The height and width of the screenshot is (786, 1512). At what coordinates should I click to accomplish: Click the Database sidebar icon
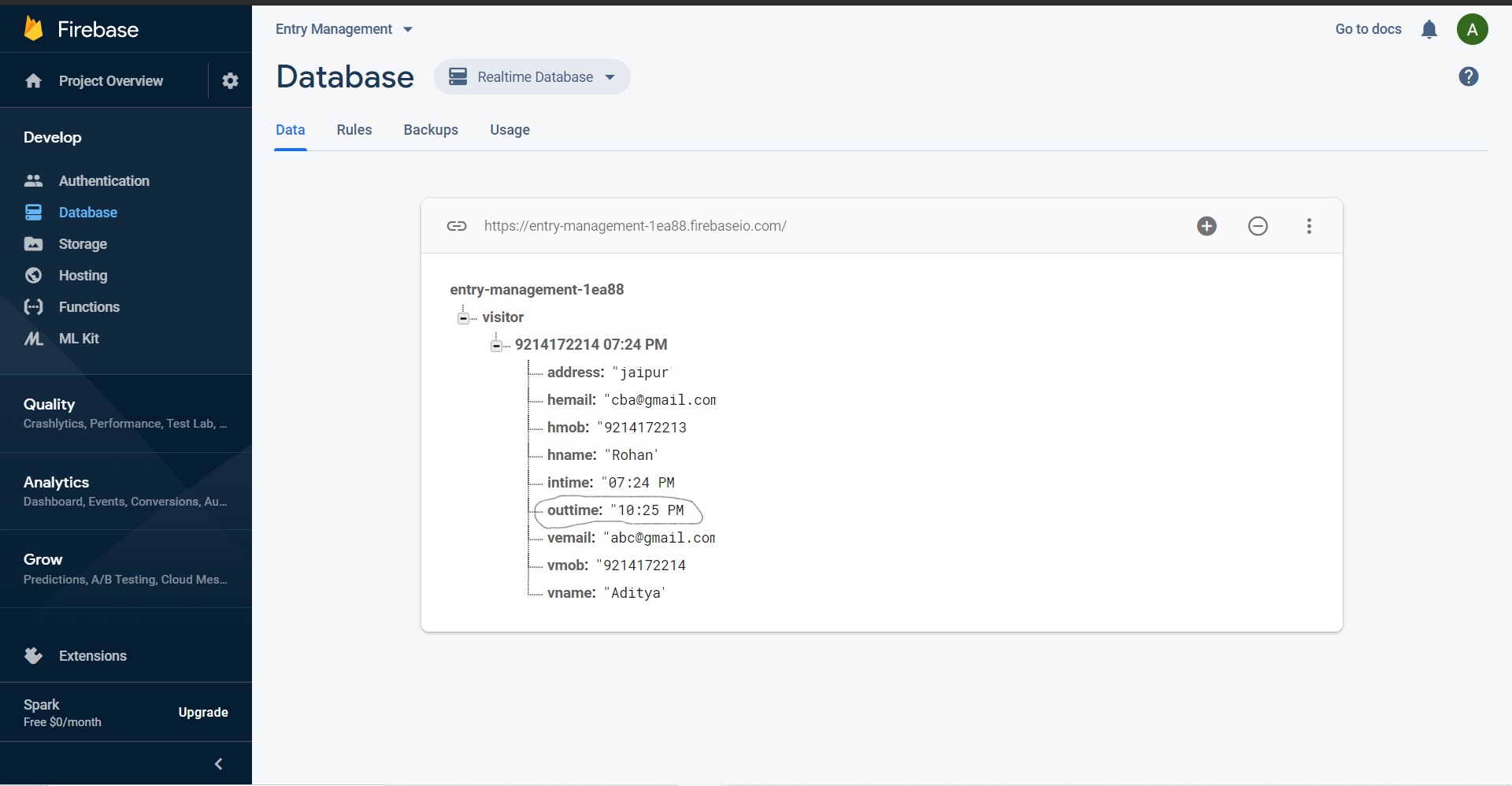pyautogui.click(x=33, y=212)
